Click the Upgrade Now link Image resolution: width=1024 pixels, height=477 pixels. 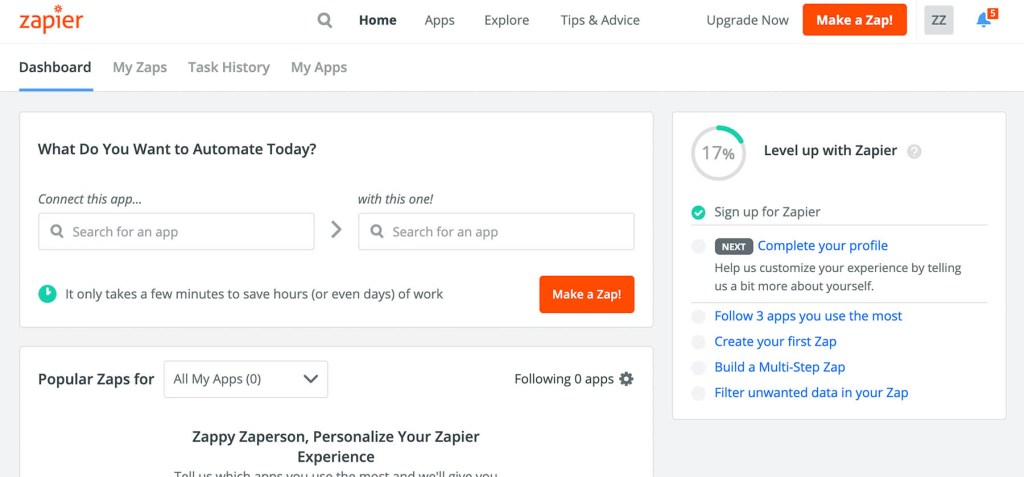point(747,20)
